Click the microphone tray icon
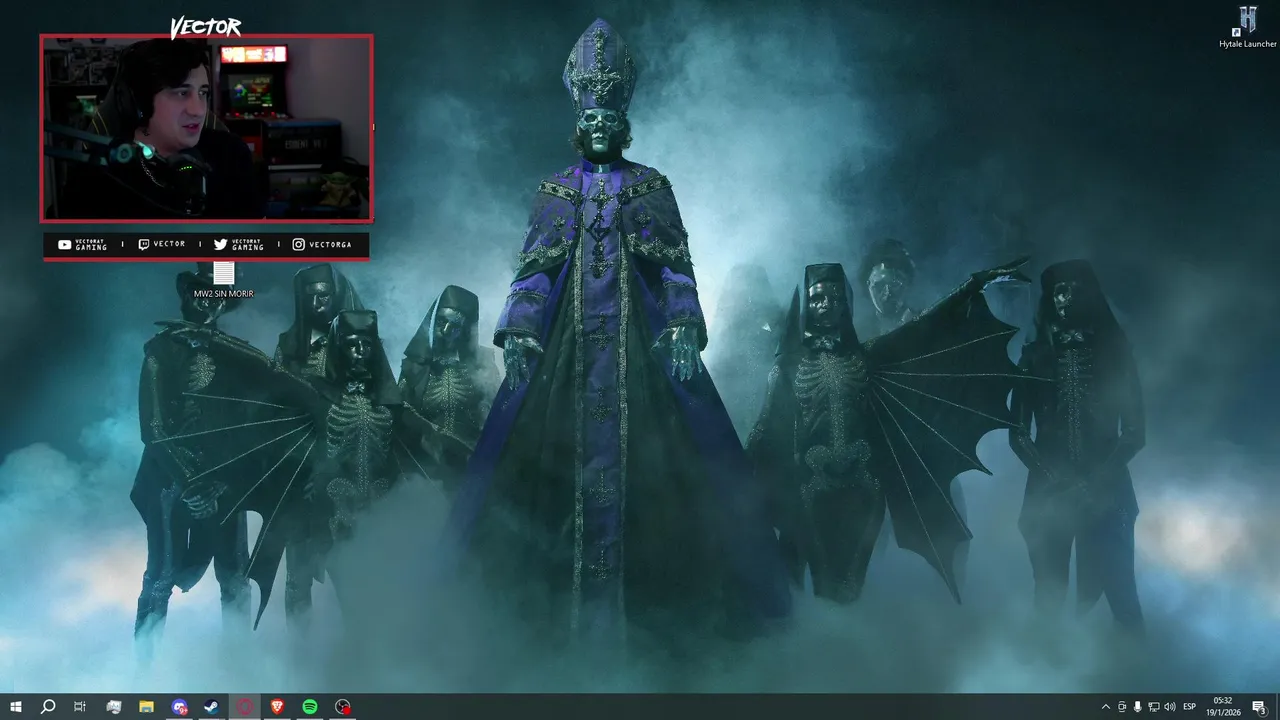The image size is (1280, 720). pyautogui.click(x=1138, y=707)
